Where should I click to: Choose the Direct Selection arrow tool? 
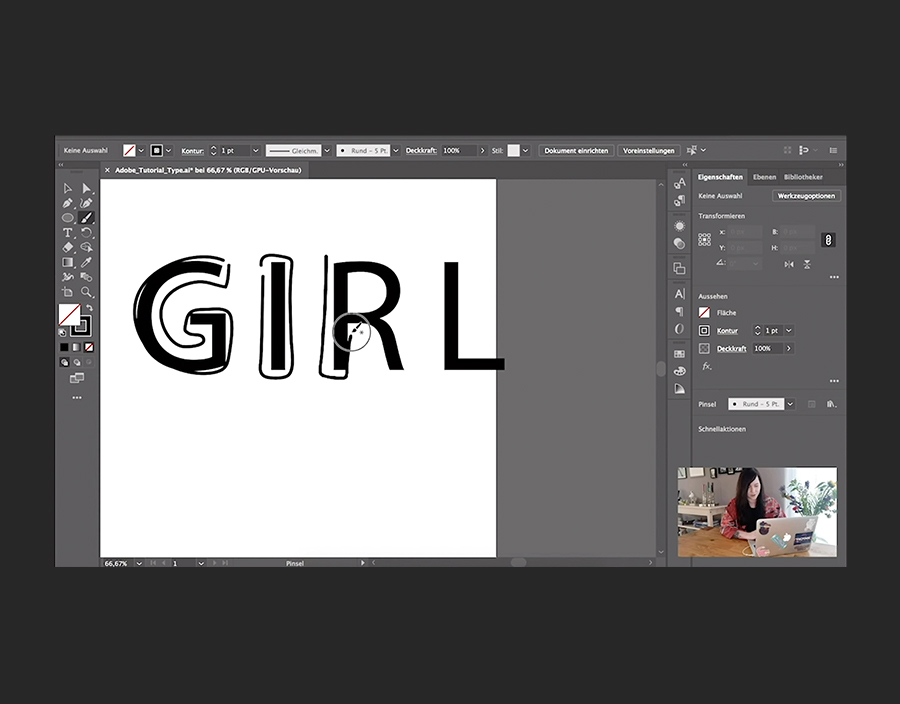coord(87,188)
